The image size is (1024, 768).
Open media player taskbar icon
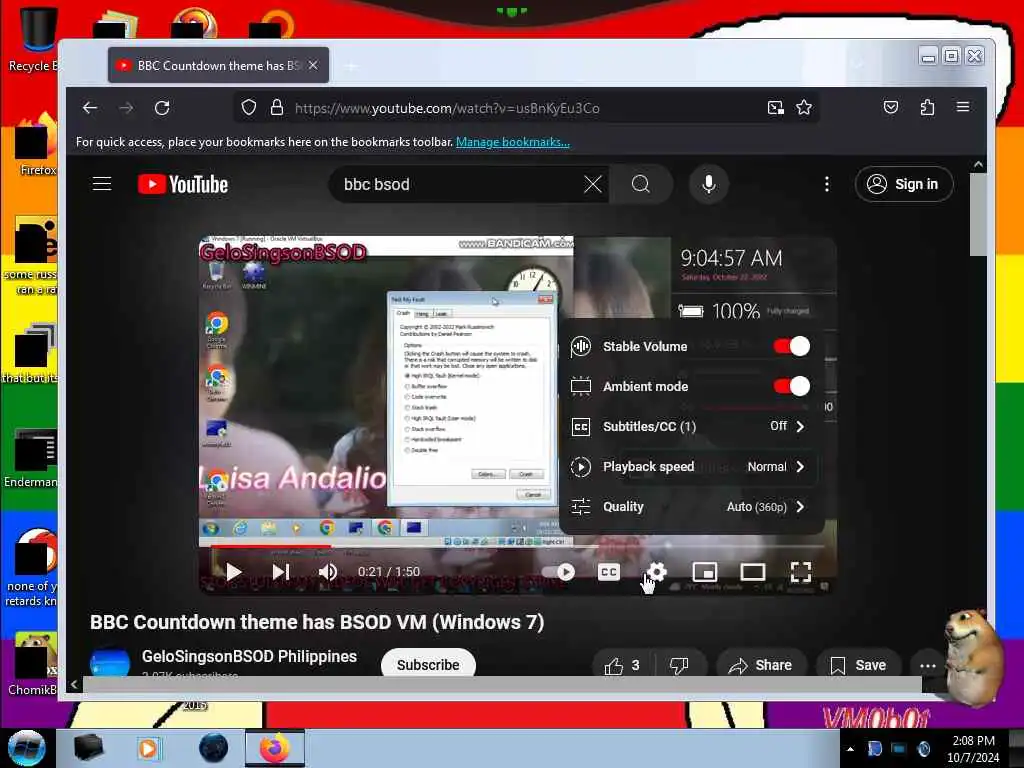coord(148,748)
